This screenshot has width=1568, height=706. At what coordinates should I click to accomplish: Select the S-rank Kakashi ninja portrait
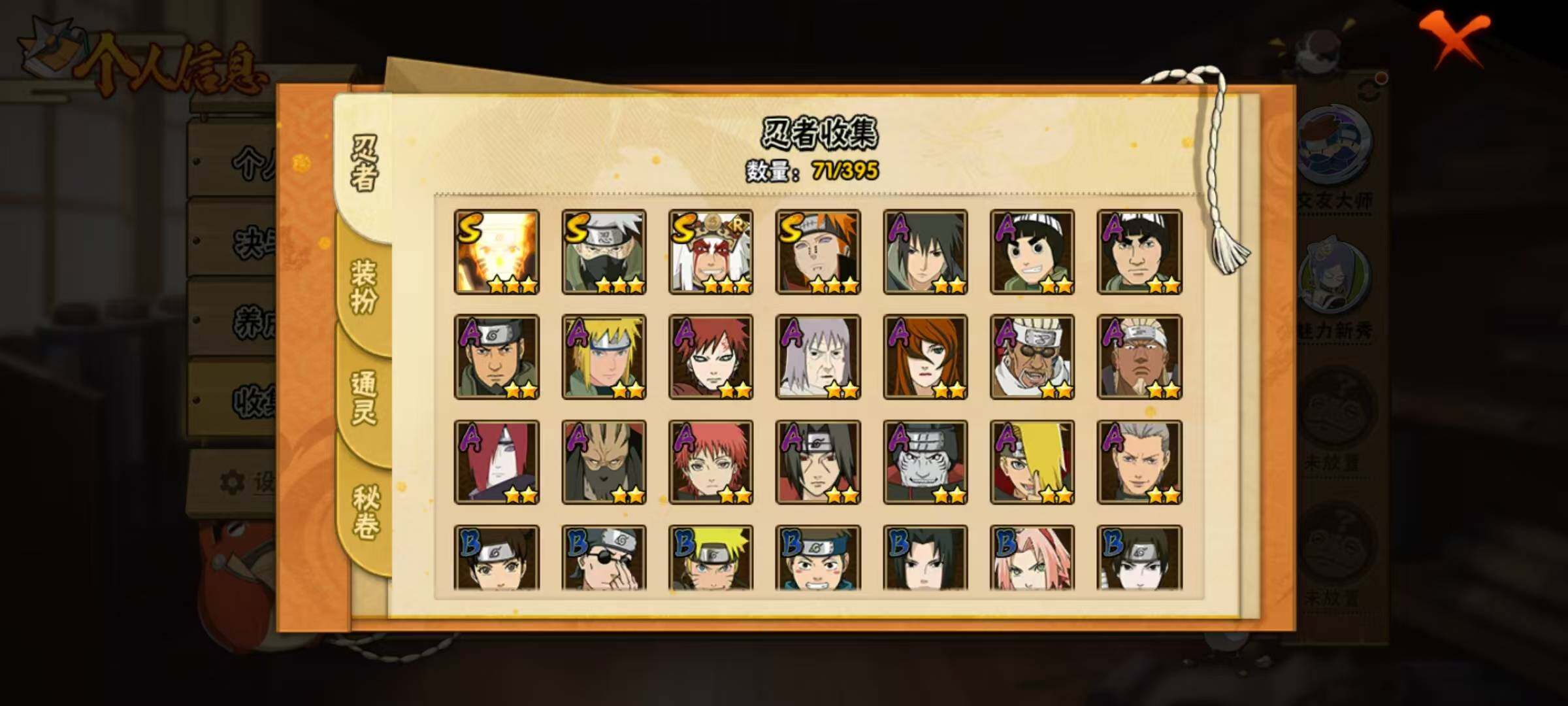click(604, 252)
